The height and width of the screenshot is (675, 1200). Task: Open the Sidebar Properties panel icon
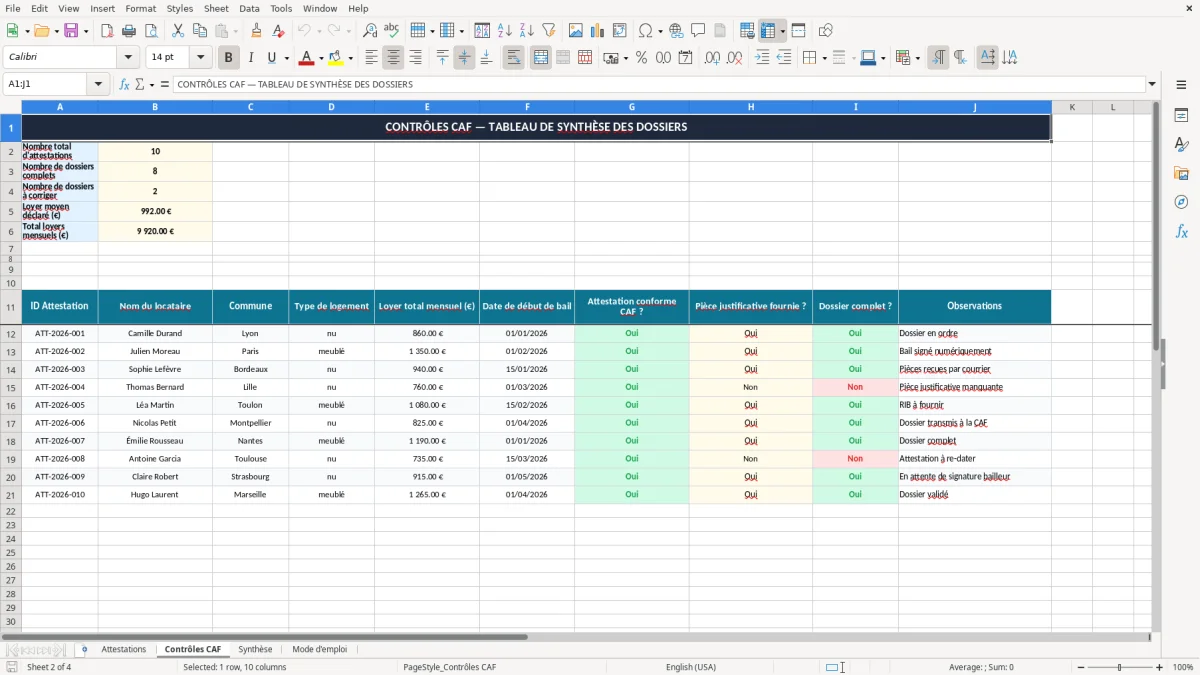(x=1181, y=116)
